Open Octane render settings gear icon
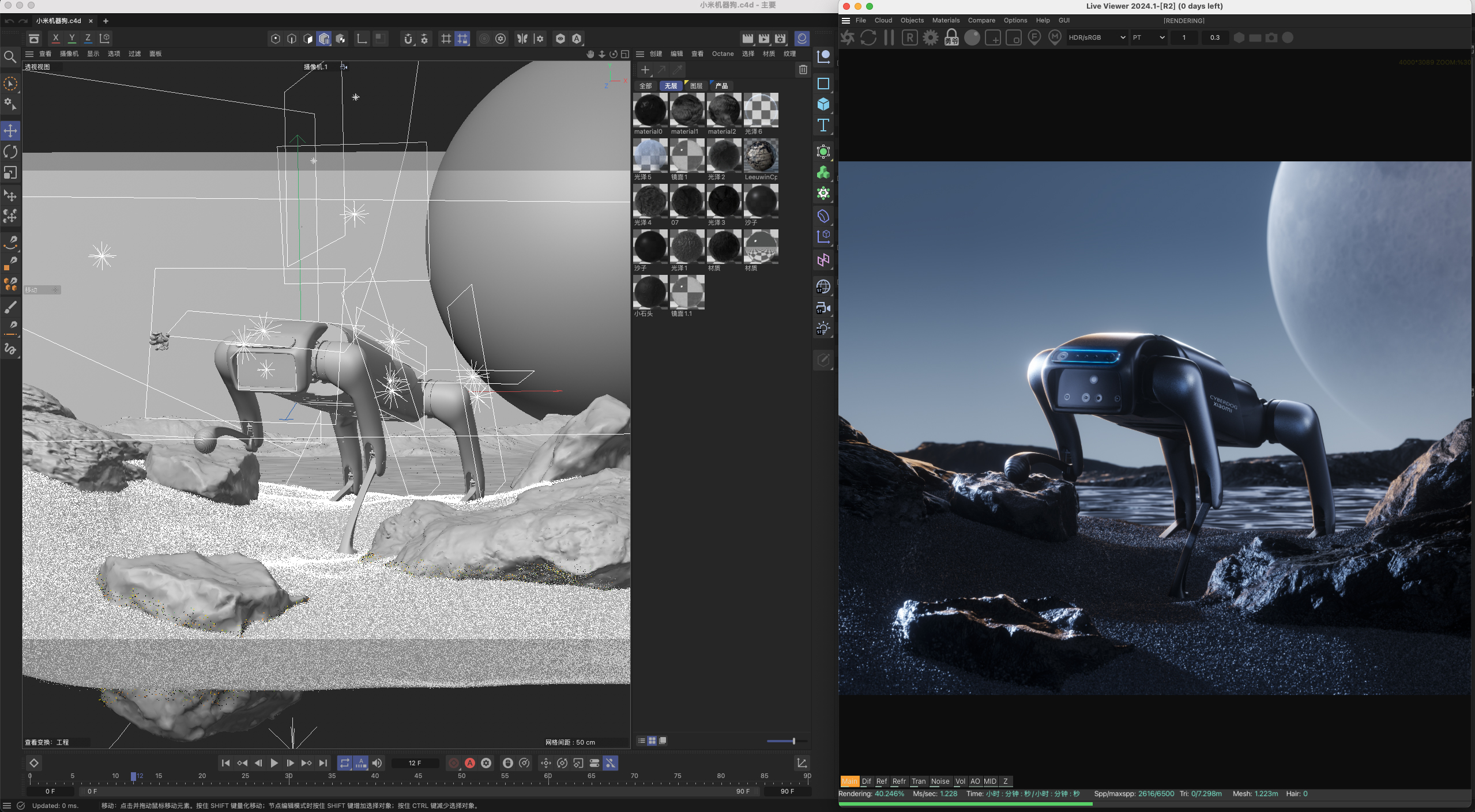 pyautogui.click(x=930, y=38)
